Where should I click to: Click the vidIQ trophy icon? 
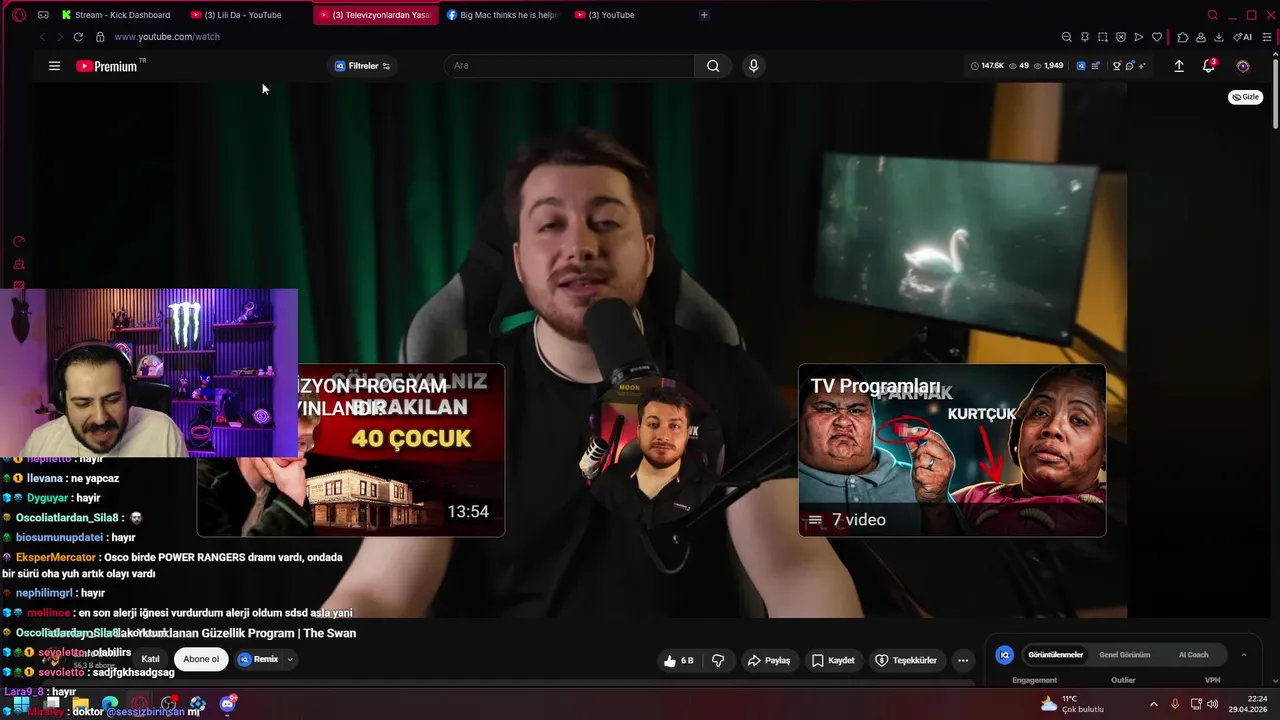pyautogui.click(x=1117, y=66)
